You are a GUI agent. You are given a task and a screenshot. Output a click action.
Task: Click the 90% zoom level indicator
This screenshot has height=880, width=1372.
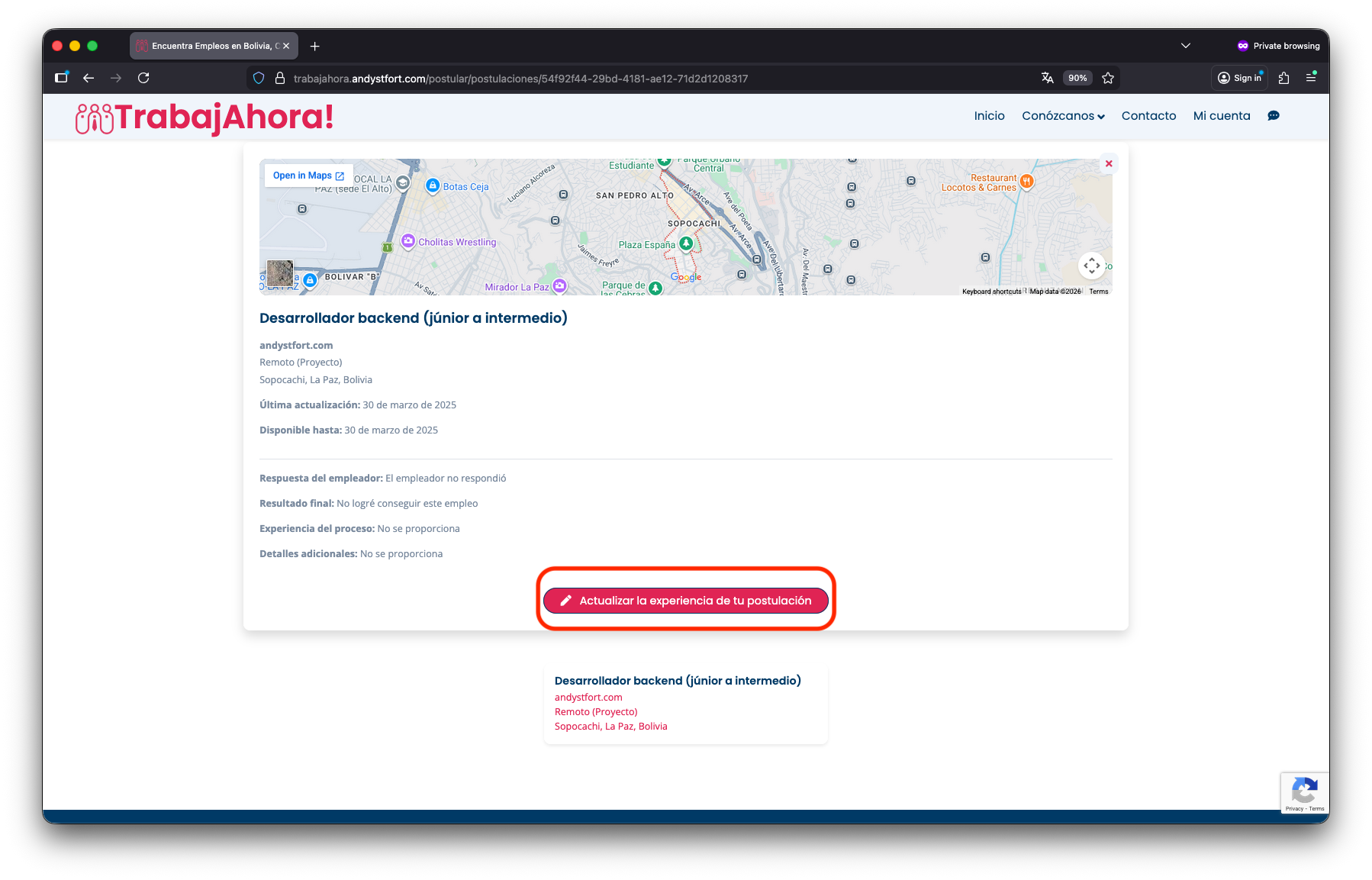click(x=1077, y=78)
